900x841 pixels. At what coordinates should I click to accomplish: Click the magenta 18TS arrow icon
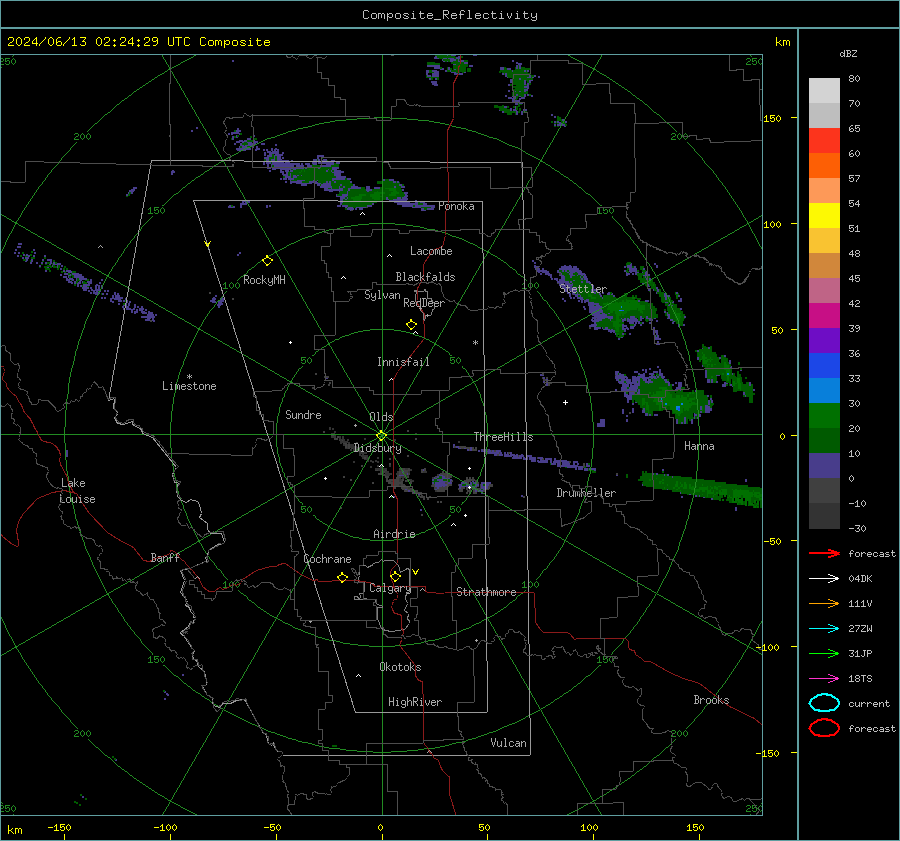824,679
